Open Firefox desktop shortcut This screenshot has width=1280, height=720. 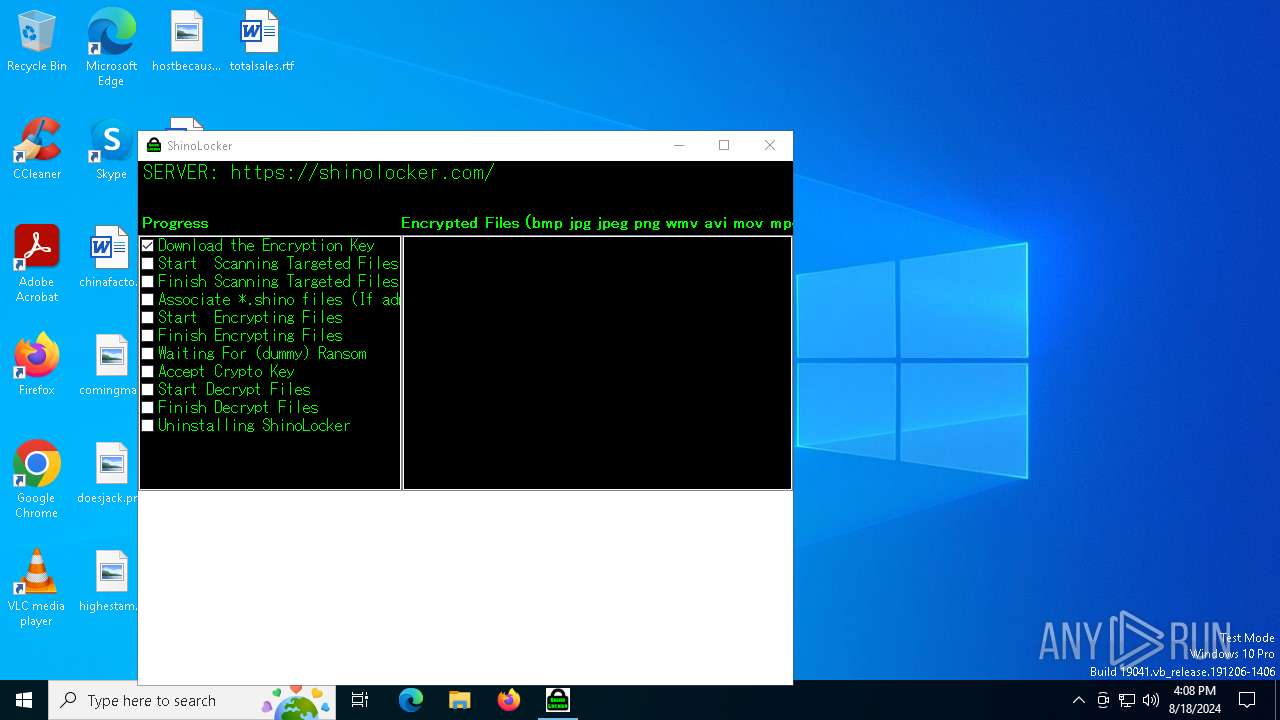click(x=37, y=366)
